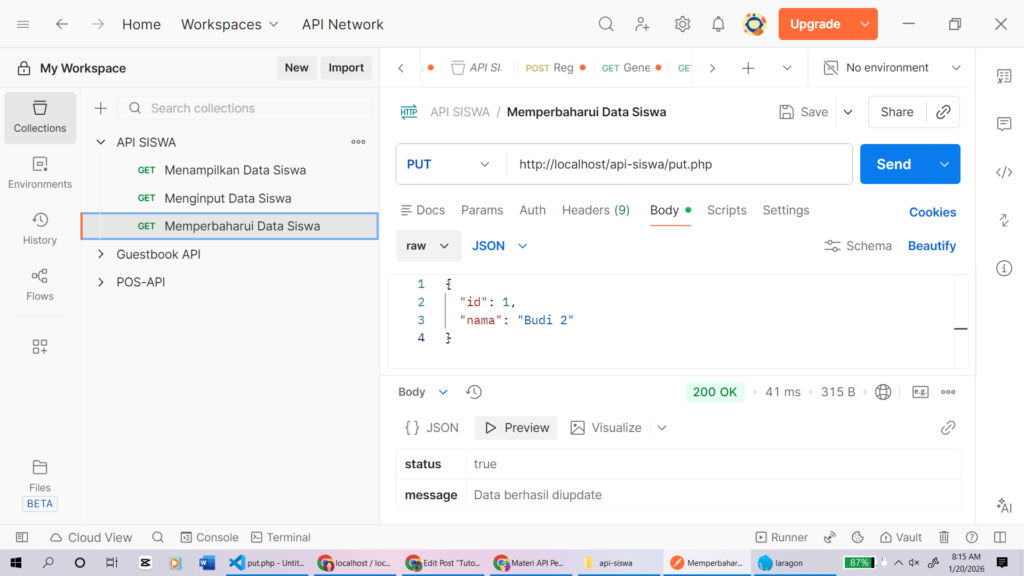
Task: Click the Beautify link
Action: pos(931,246)
